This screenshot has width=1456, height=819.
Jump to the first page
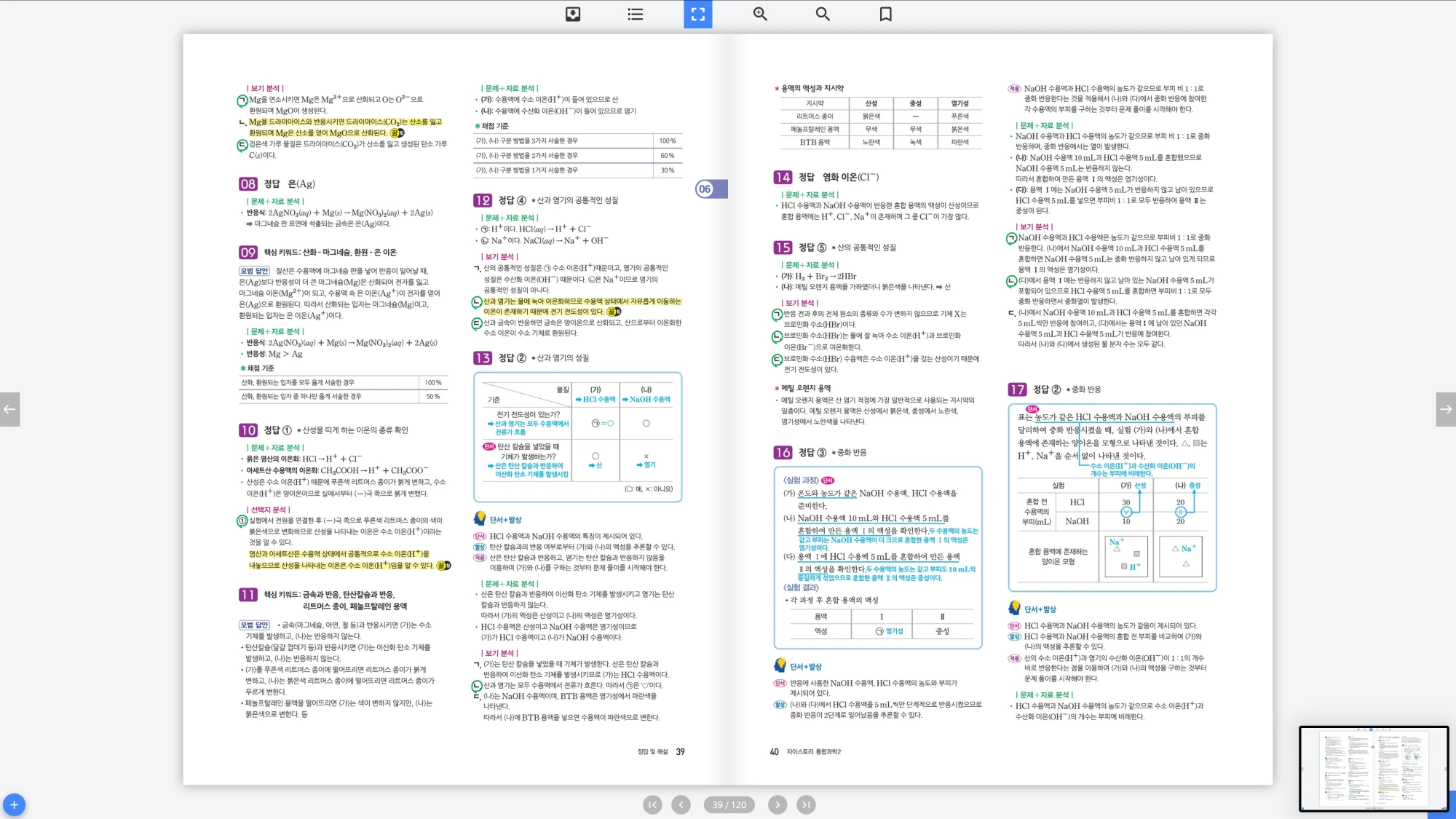pos(652,804)
